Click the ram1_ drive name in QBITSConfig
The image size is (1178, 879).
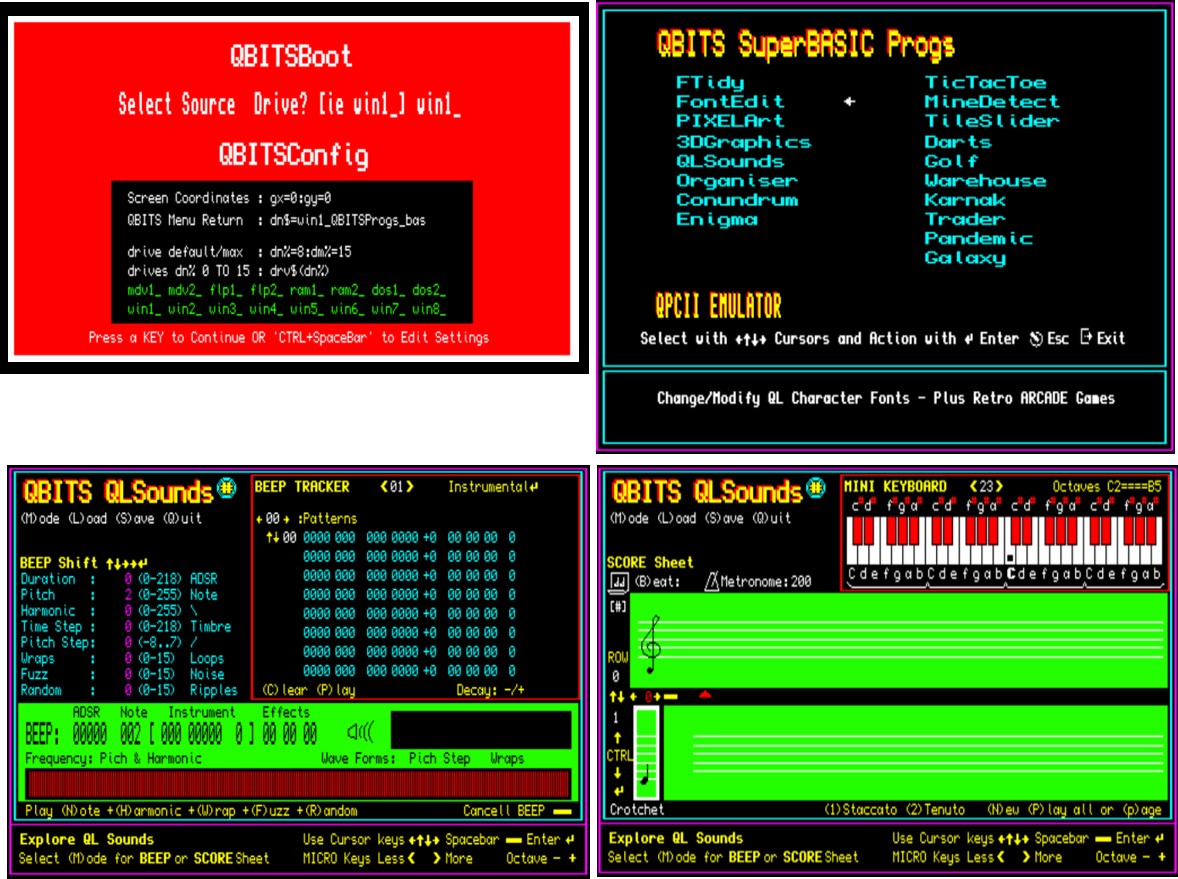pos(306,290)
